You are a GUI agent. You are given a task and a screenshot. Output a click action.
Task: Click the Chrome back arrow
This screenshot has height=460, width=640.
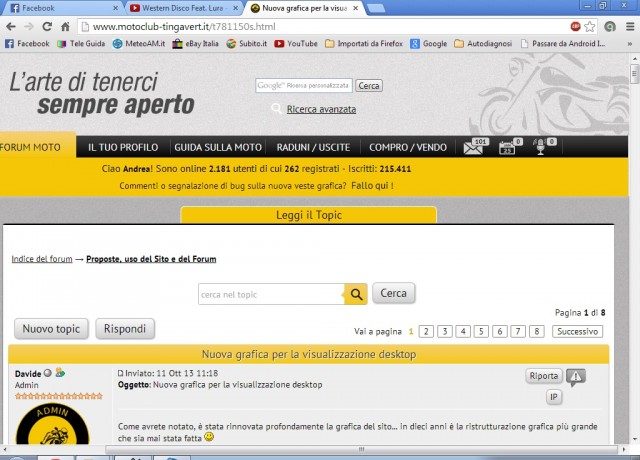click(10, 26)
